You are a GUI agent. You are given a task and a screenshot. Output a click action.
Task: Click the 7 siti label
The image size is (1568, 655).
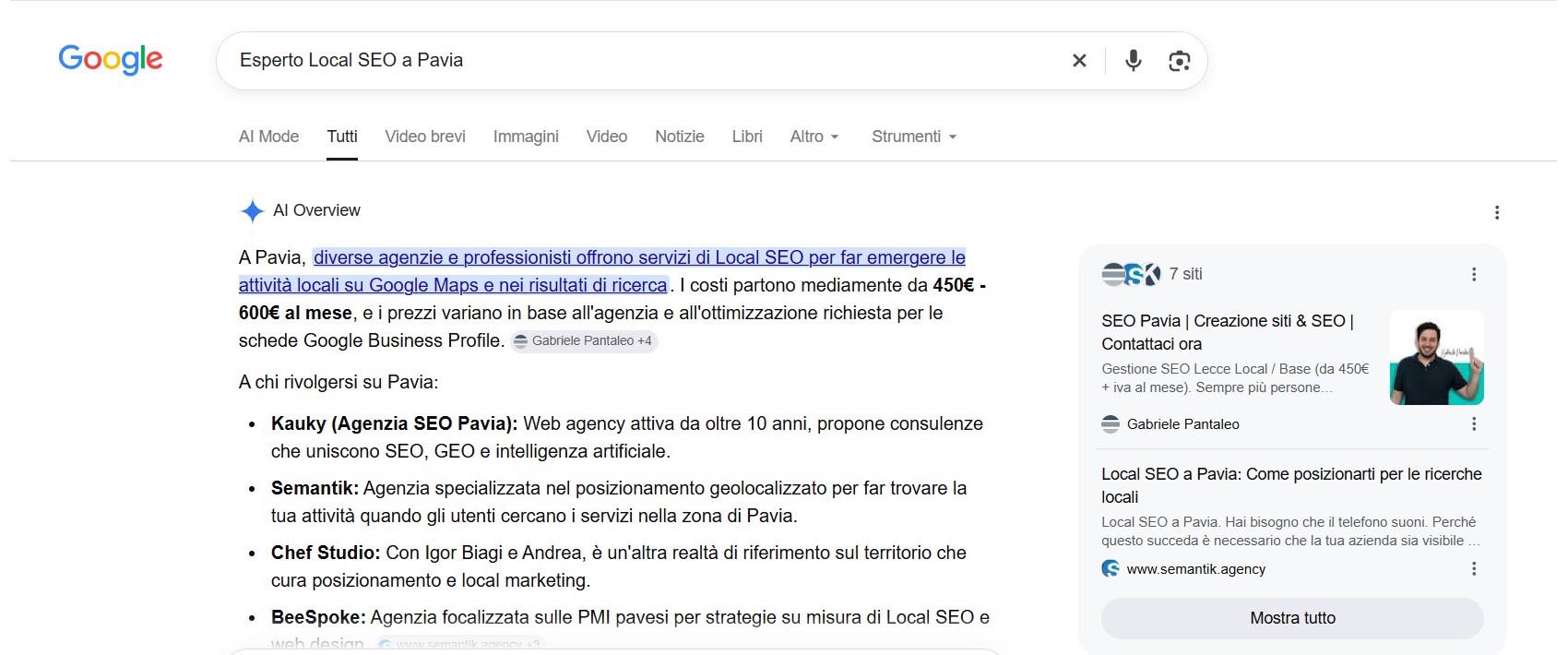[1185, 274]
